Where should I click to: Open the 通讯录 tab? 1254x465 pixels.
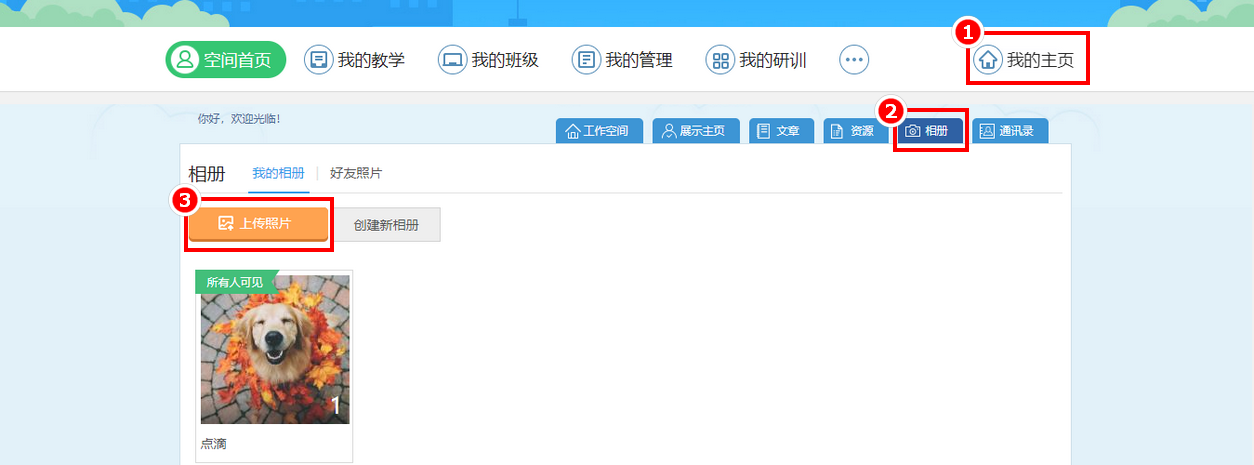pos(1009,131)
